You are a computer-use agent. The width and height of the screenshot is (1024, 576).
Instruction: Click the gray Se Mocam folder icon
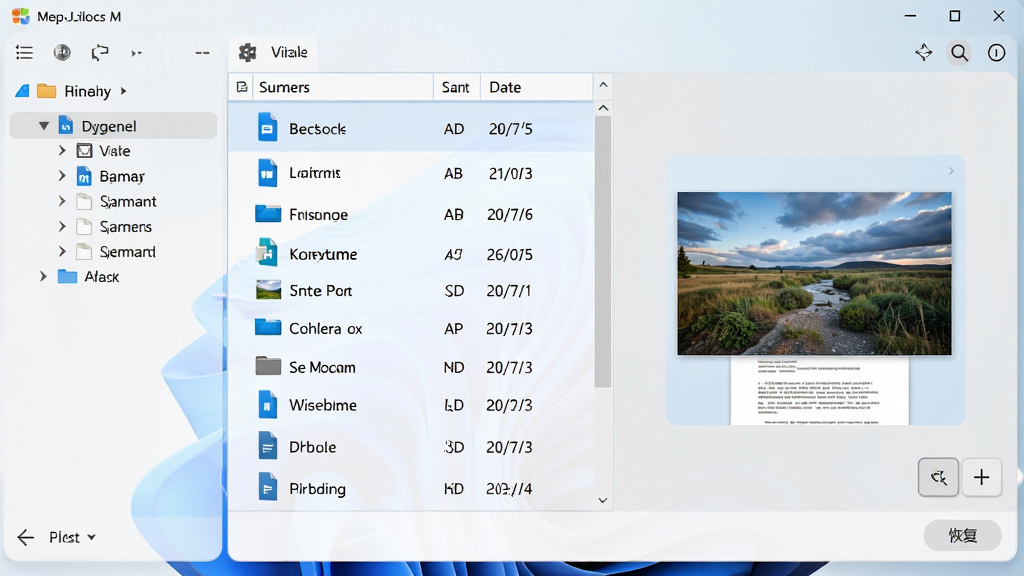(x=268, y=366)
